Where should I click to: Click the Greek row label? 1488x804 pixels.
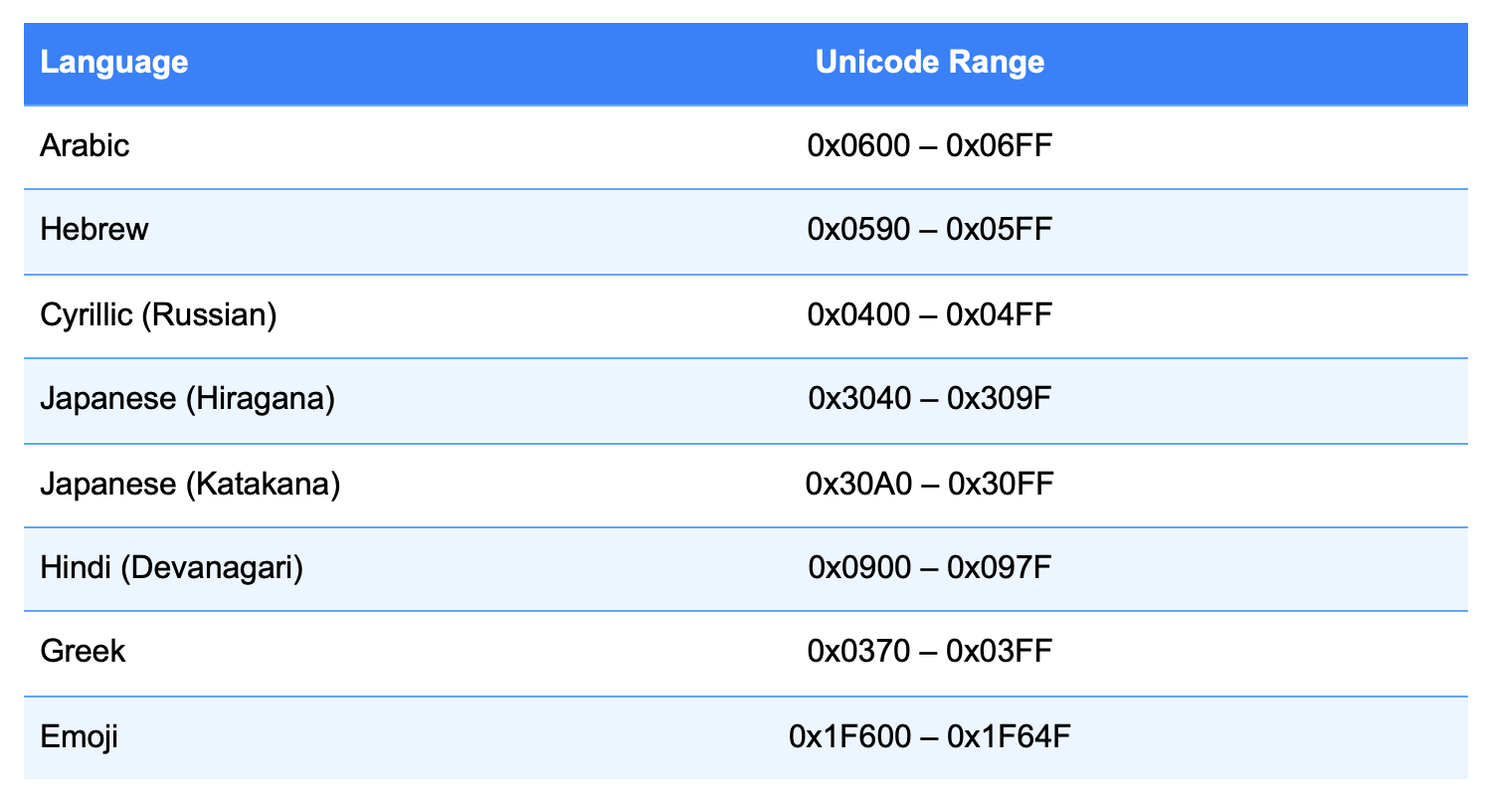point(83,652)
